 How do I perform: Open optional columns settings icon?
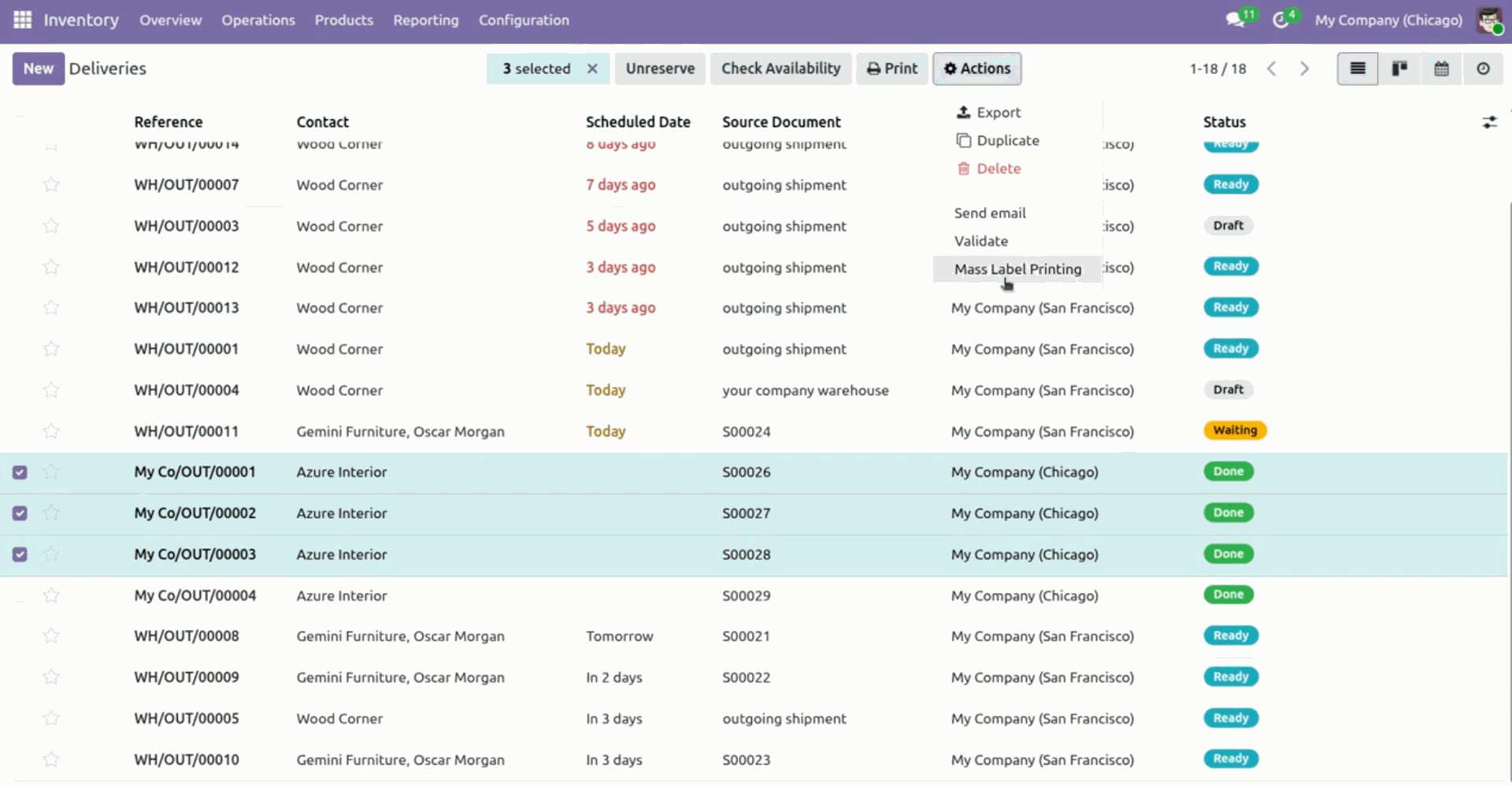(1489, 122)
